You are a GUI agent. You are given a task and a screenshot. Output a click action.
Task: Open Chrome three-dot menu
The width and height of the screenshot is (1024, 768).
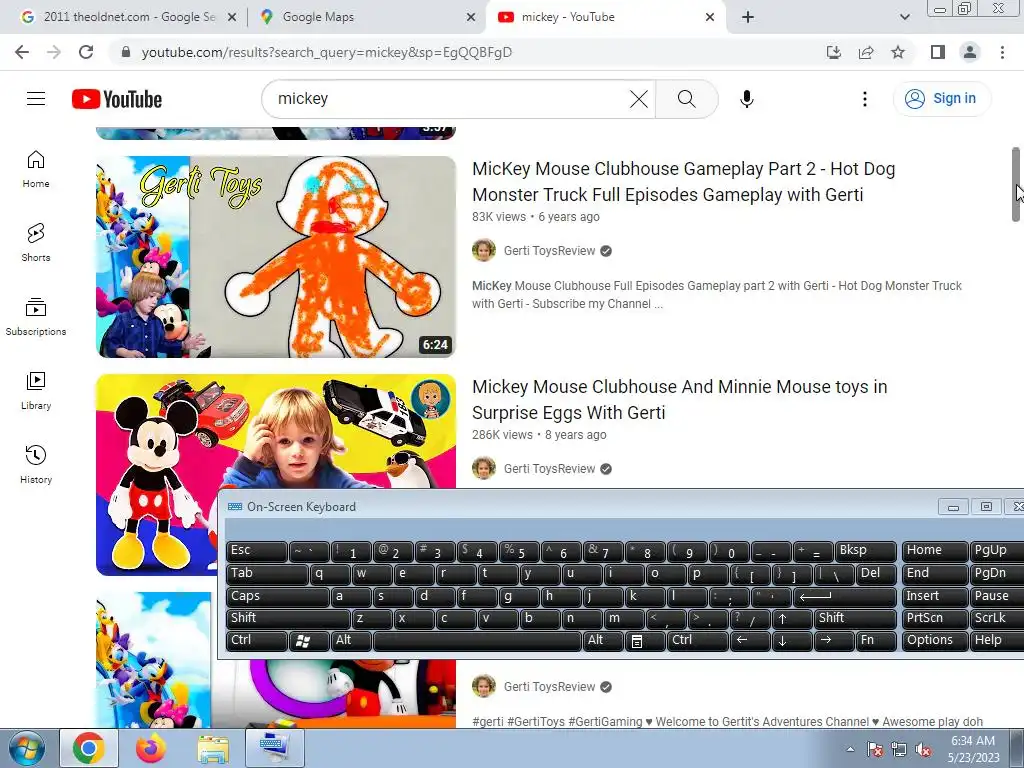1002,52
